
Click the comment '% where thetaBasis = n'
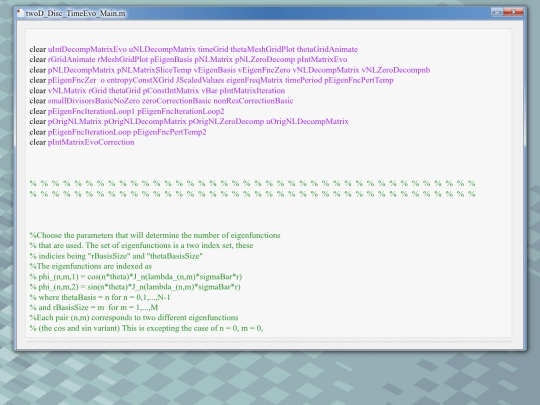(x=100, y=297)
